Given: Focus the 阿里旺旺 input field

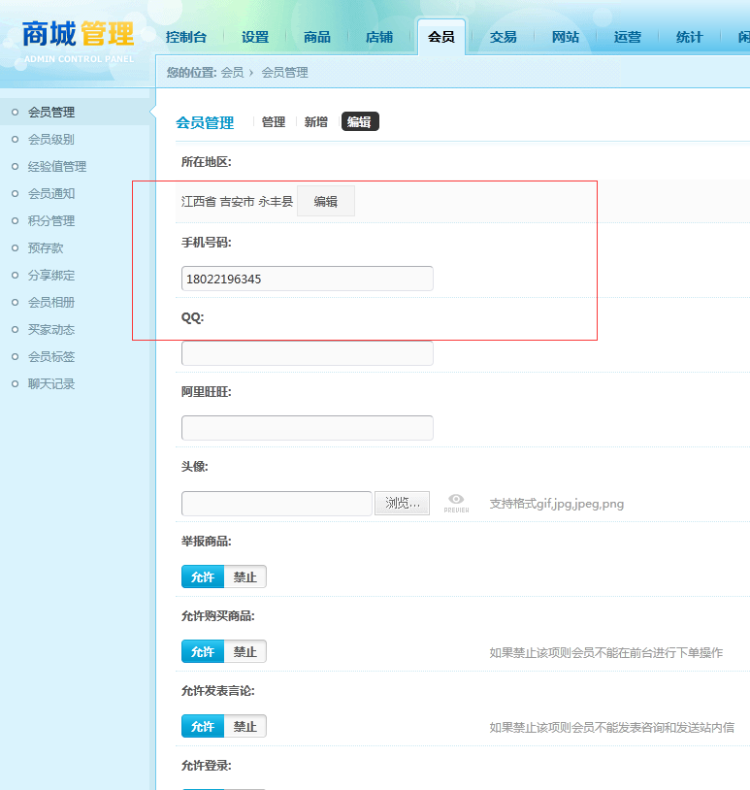Looking at the screenshot, I should (x=307, y=428).
